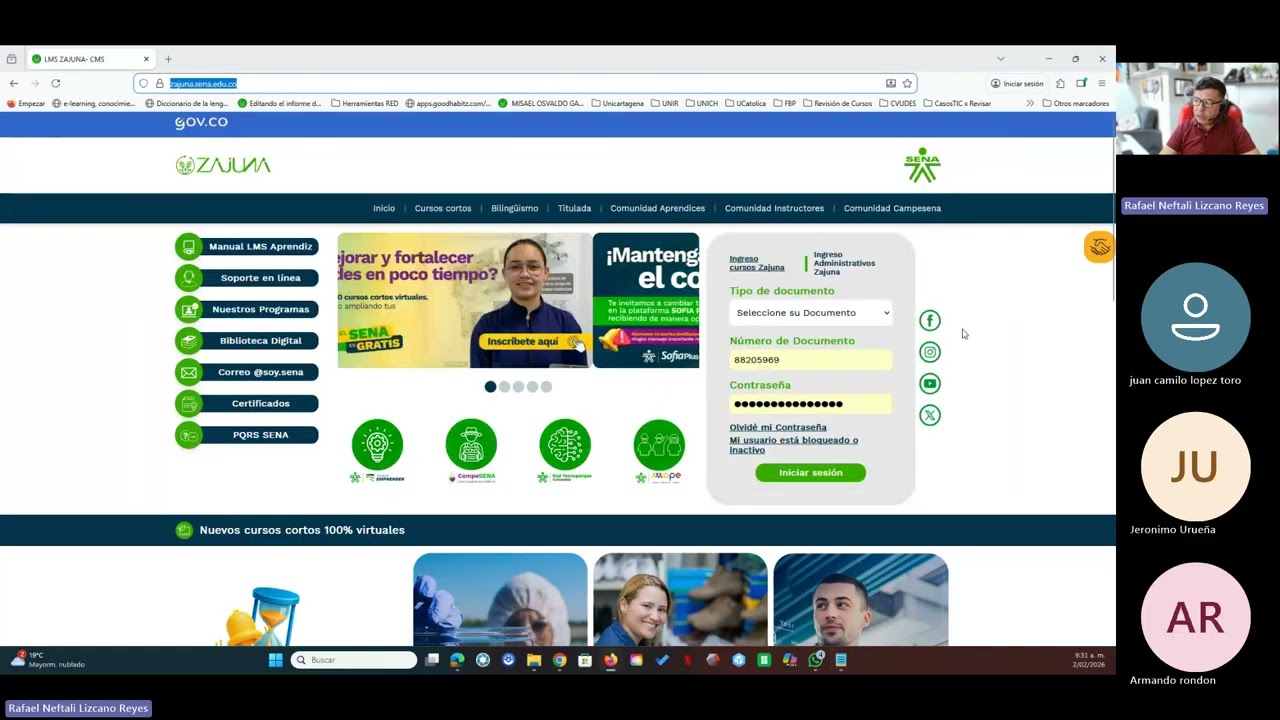
Task: Open the Unicartagena bookmark folder
Action: coord(617,103)
